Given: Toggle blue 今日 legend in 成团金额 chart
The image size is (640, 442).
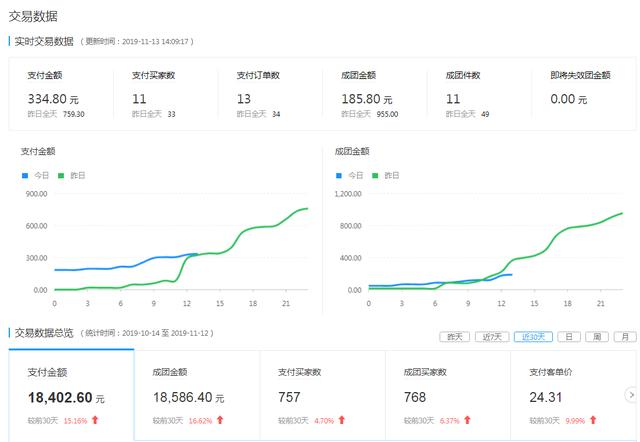Looking at the screenshot, I should [349, 175].
